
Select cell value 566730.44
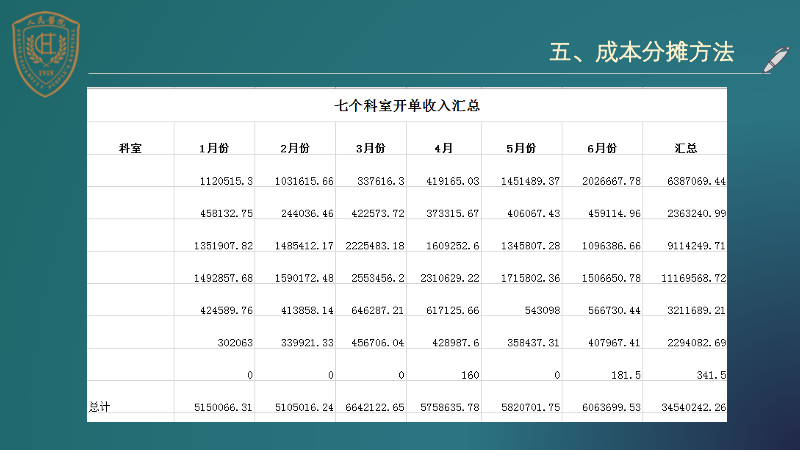614,310
